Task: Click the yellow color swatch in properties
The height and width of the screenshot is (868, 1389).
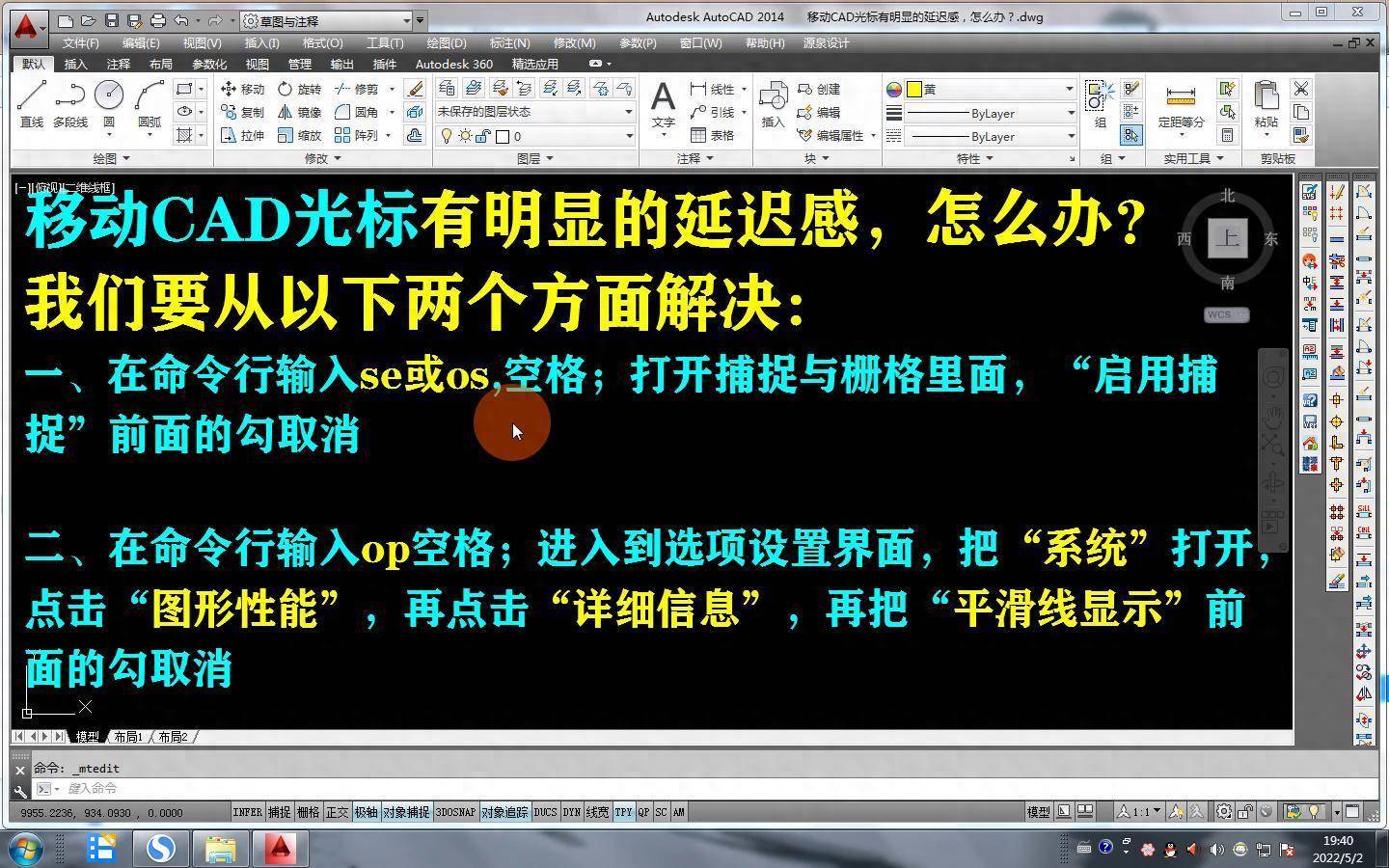Action: (x=914, y=89)
